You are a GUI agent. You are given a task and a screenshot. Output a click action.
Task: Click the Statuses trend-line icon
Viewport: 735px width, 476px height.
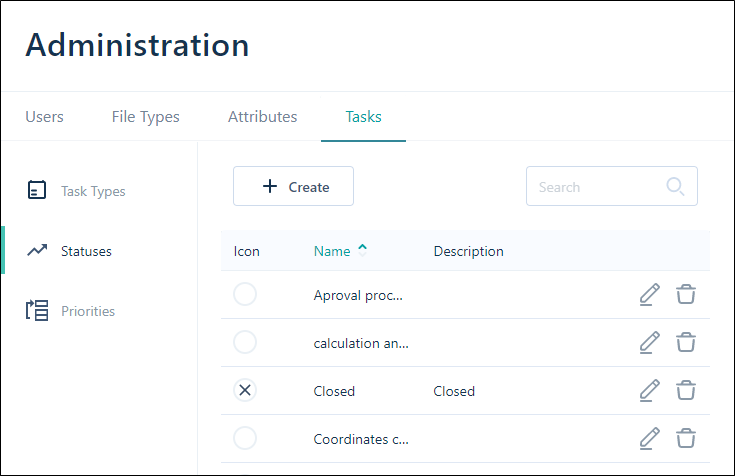pos(37,250)
